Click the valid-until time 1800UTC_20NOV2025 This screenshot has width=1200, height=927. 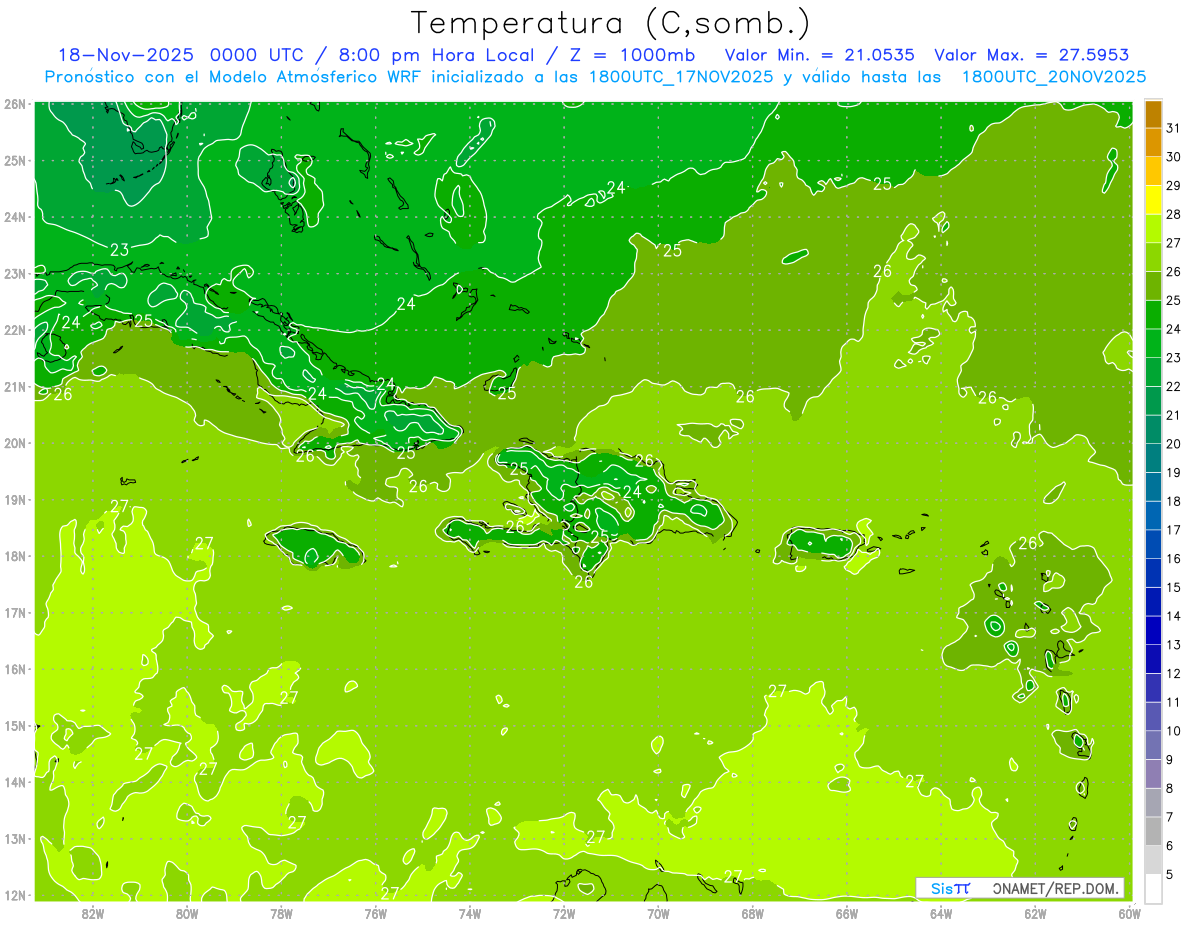[1053, 77]
